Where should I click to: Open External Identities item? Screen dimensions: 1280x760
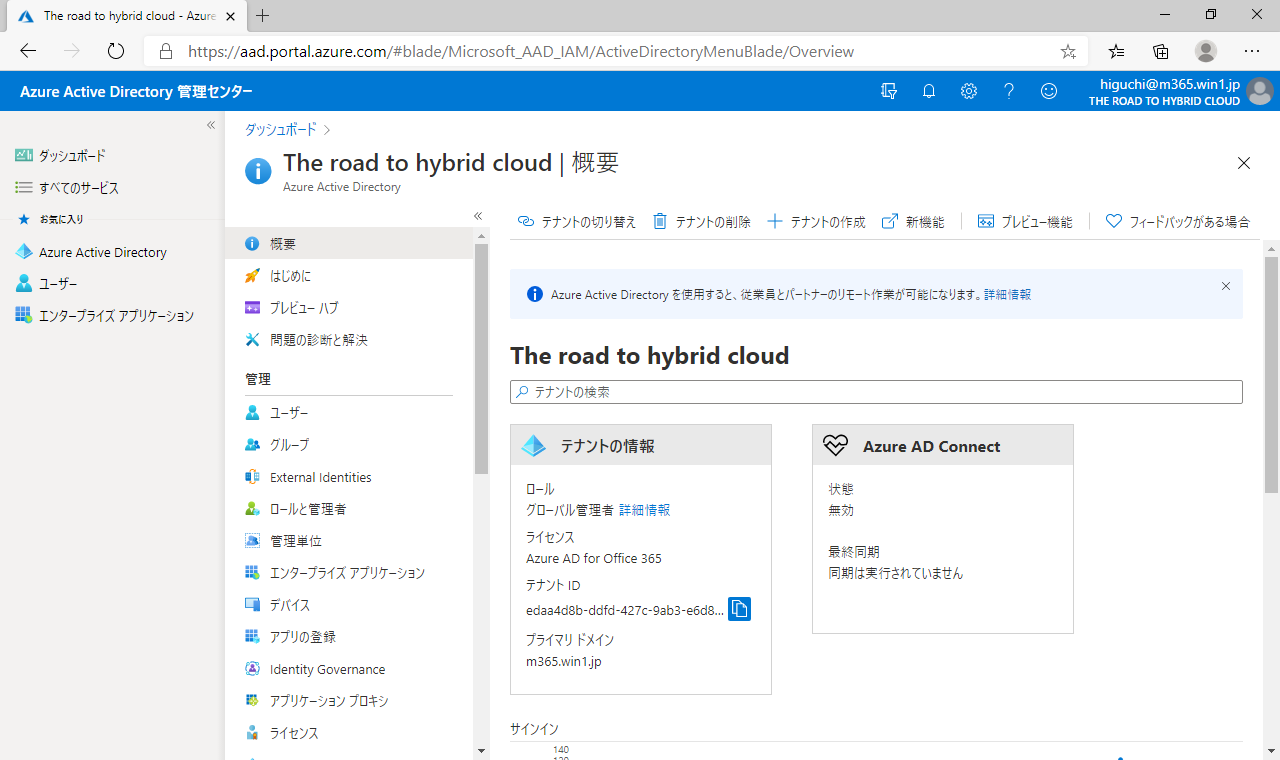(x=349, y=477)
